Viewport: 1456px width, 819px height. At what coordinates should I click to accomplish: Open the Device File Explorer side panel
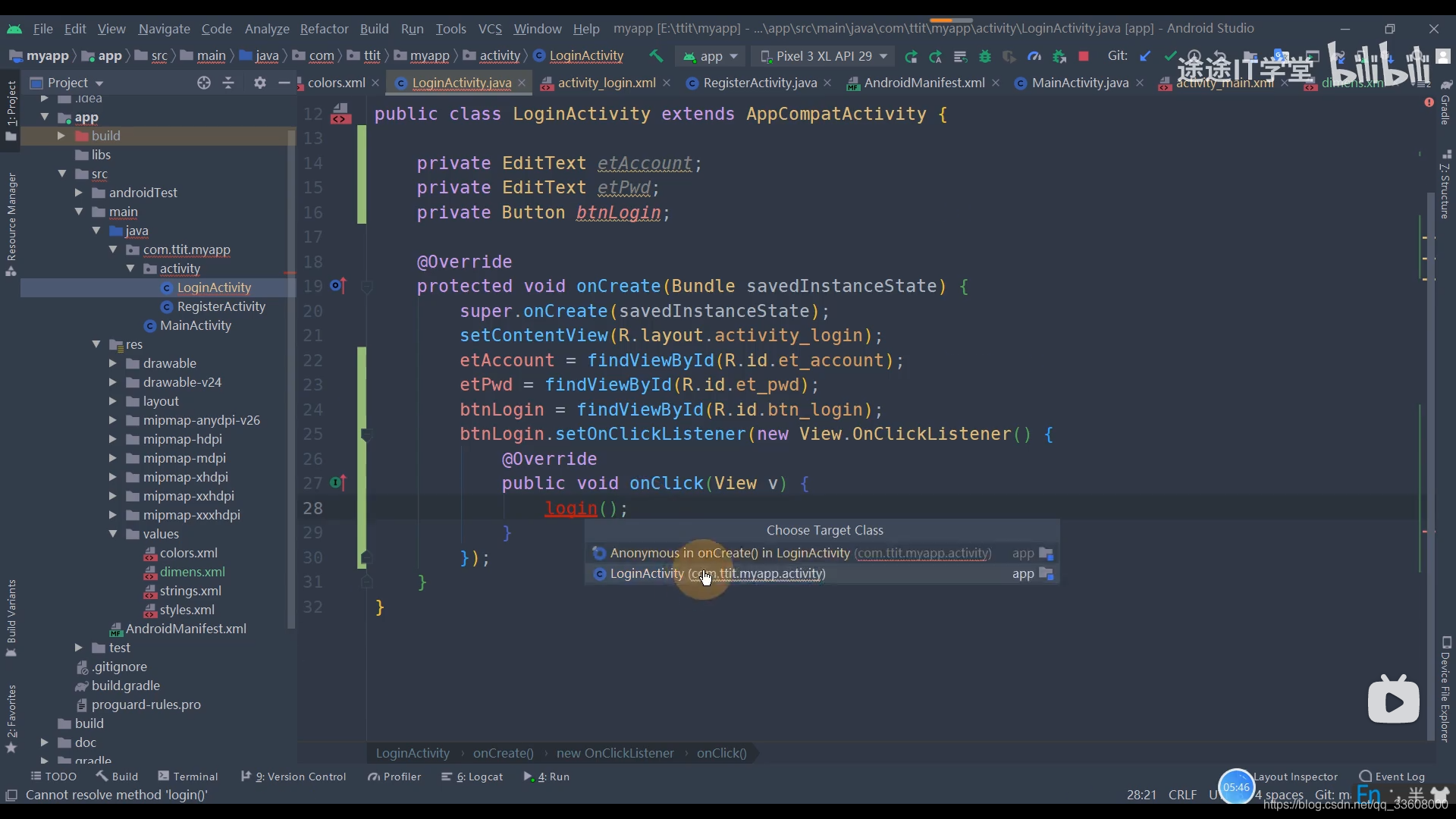click(x=1445, y=689)
